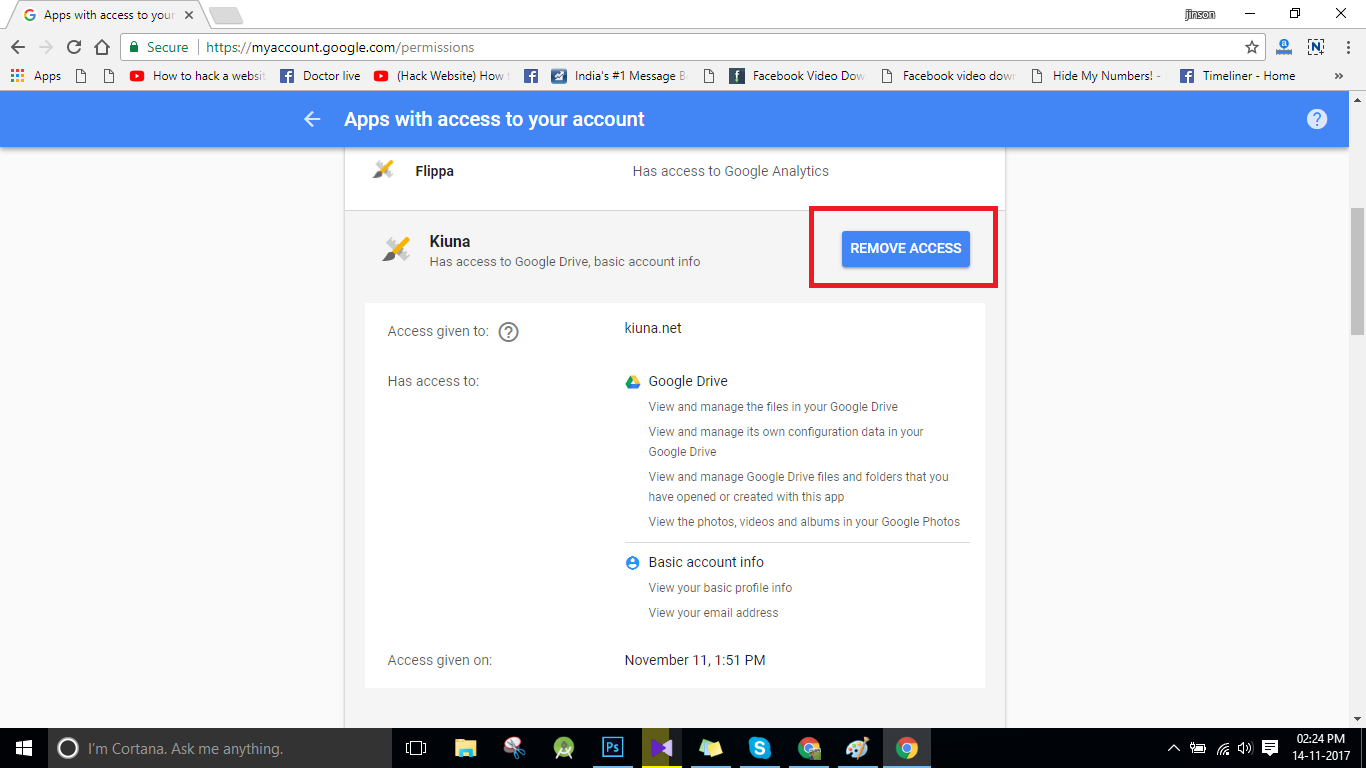Screen dimensions: 1366x768
Task: Click the Kiuna app icon
Action: (x=396, y=250)
